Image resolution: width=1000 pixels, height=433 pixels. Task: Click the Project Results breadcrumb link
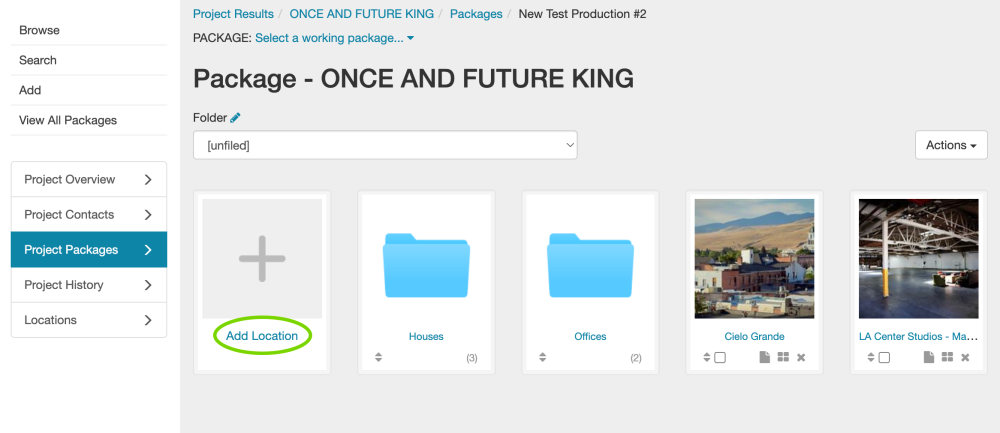click(x=233, y=14)
